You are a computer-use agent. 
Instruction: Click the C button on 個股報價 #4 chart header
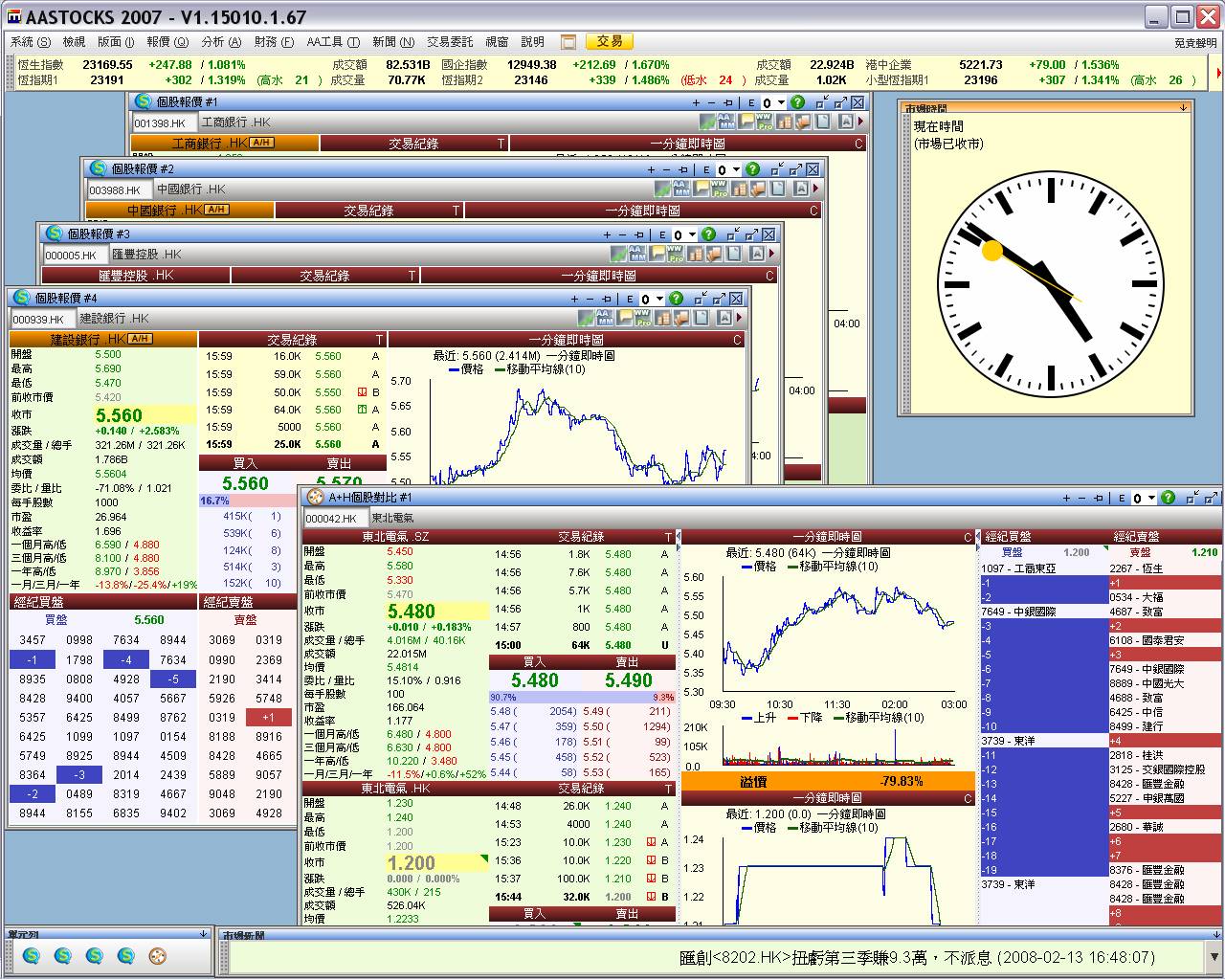pyautogui.click(x=737, y=340)
